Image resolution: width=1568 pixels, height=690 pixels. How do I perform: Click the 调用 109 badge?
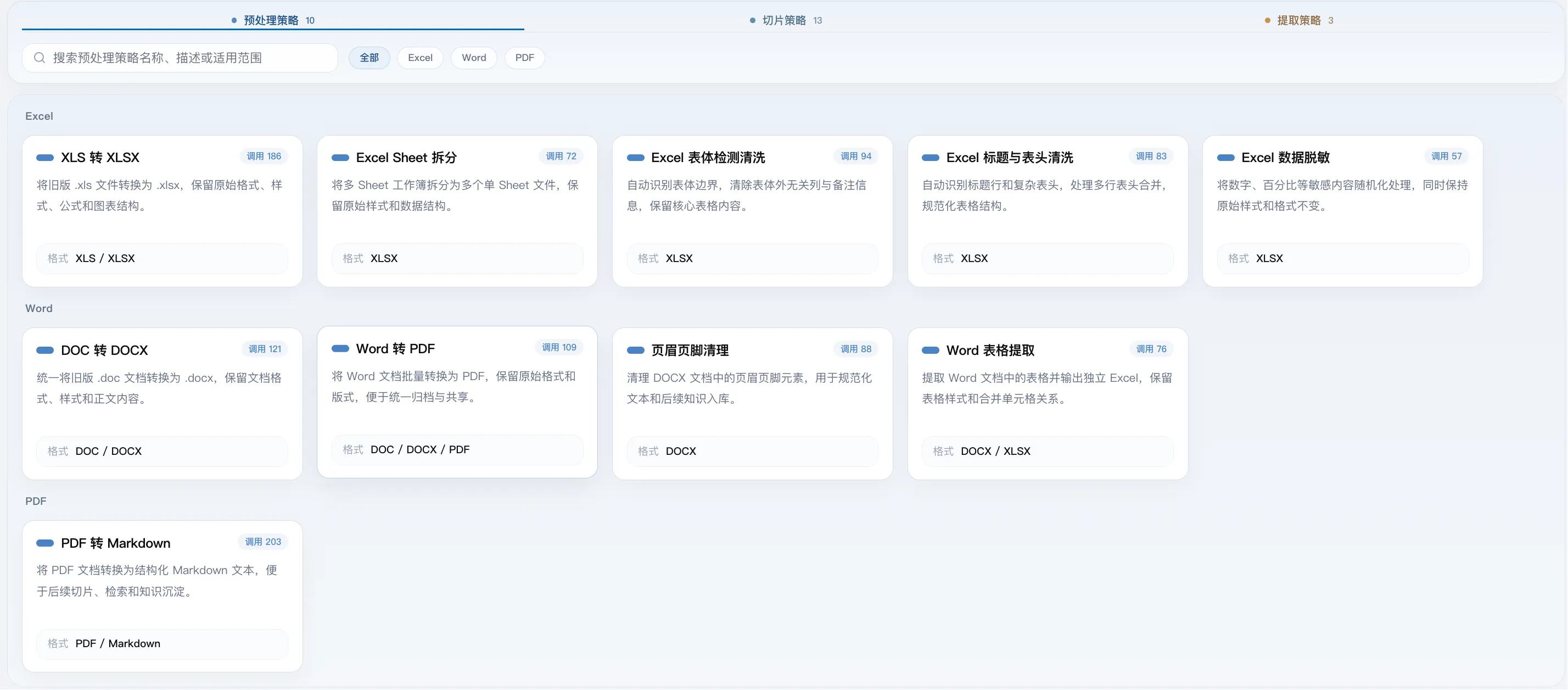pyautogui.click(x=559, y=347)
